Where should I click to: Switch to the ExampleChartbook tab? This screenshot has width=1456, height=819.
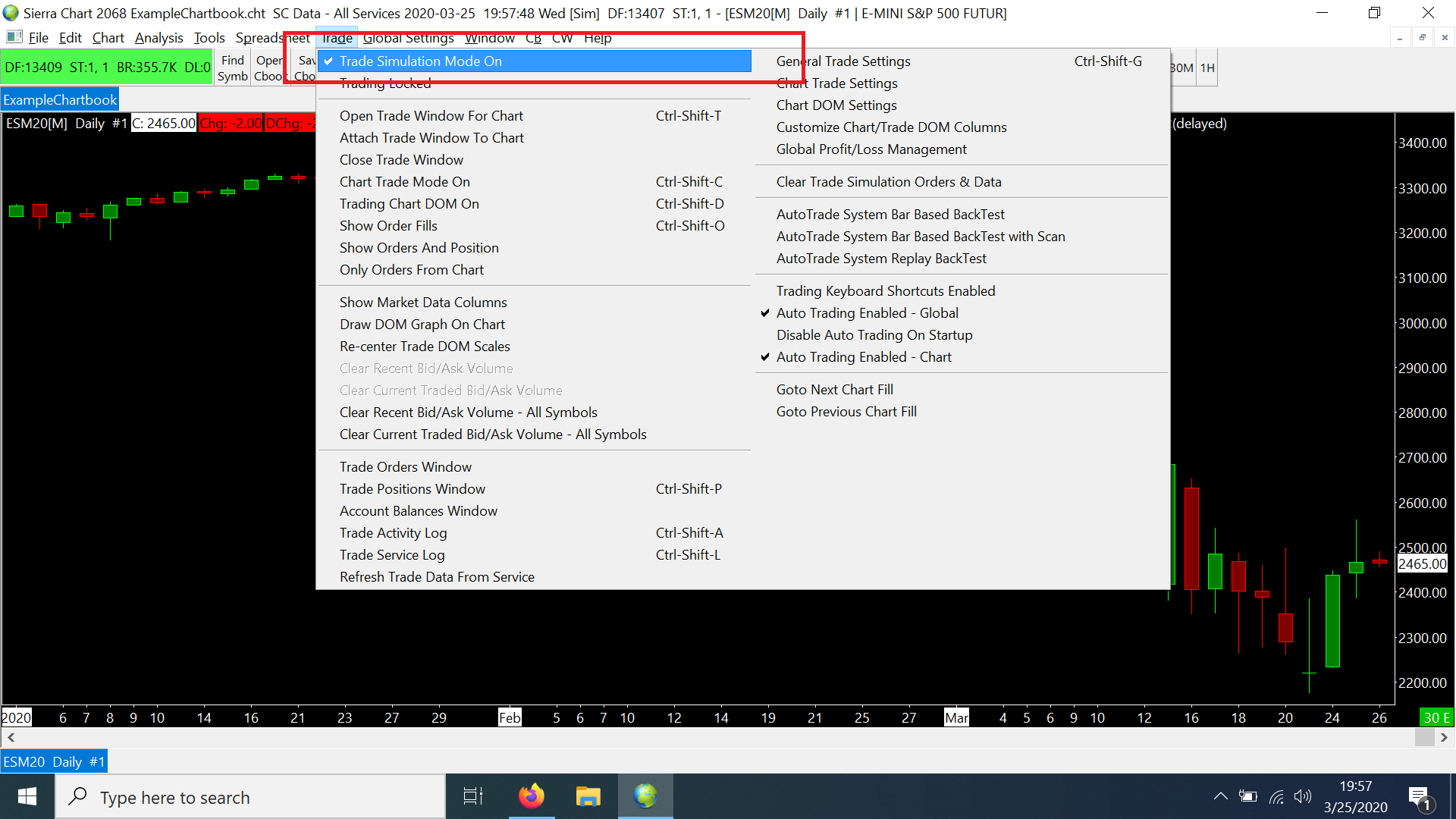(60, 100)
